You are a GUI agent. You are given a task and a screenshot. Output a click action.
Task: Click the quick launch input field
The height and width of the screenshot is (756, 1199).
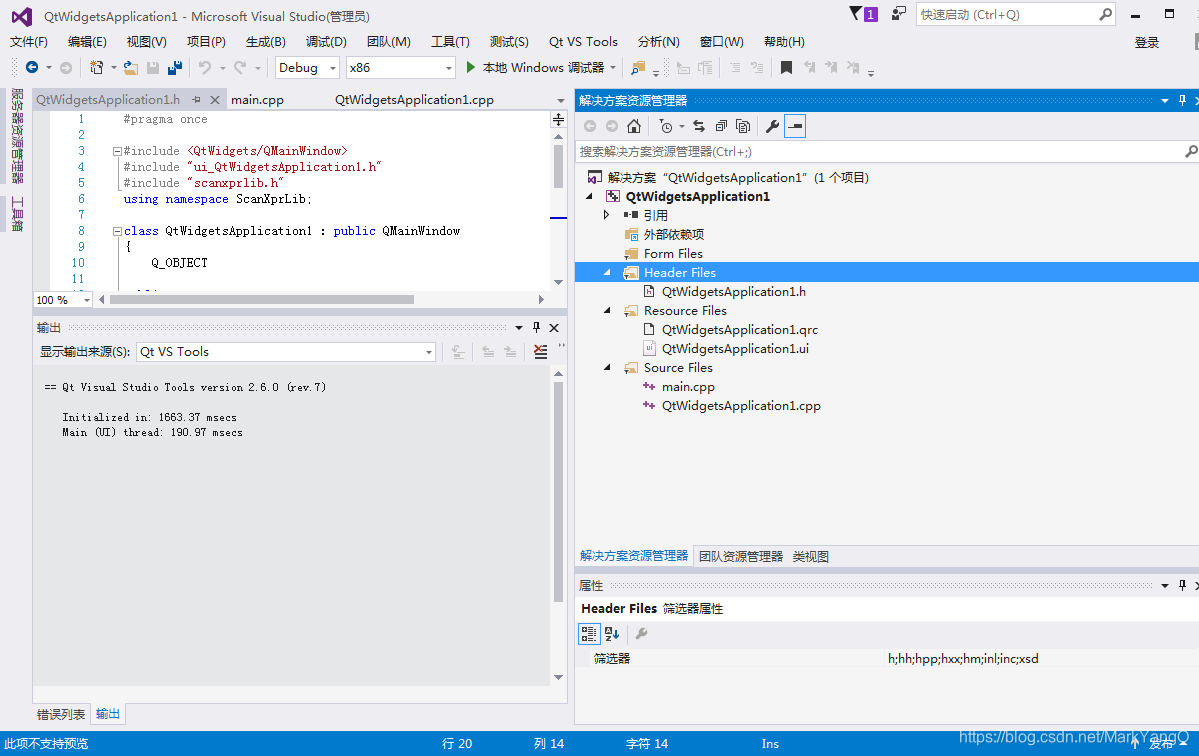point(1008,15)
